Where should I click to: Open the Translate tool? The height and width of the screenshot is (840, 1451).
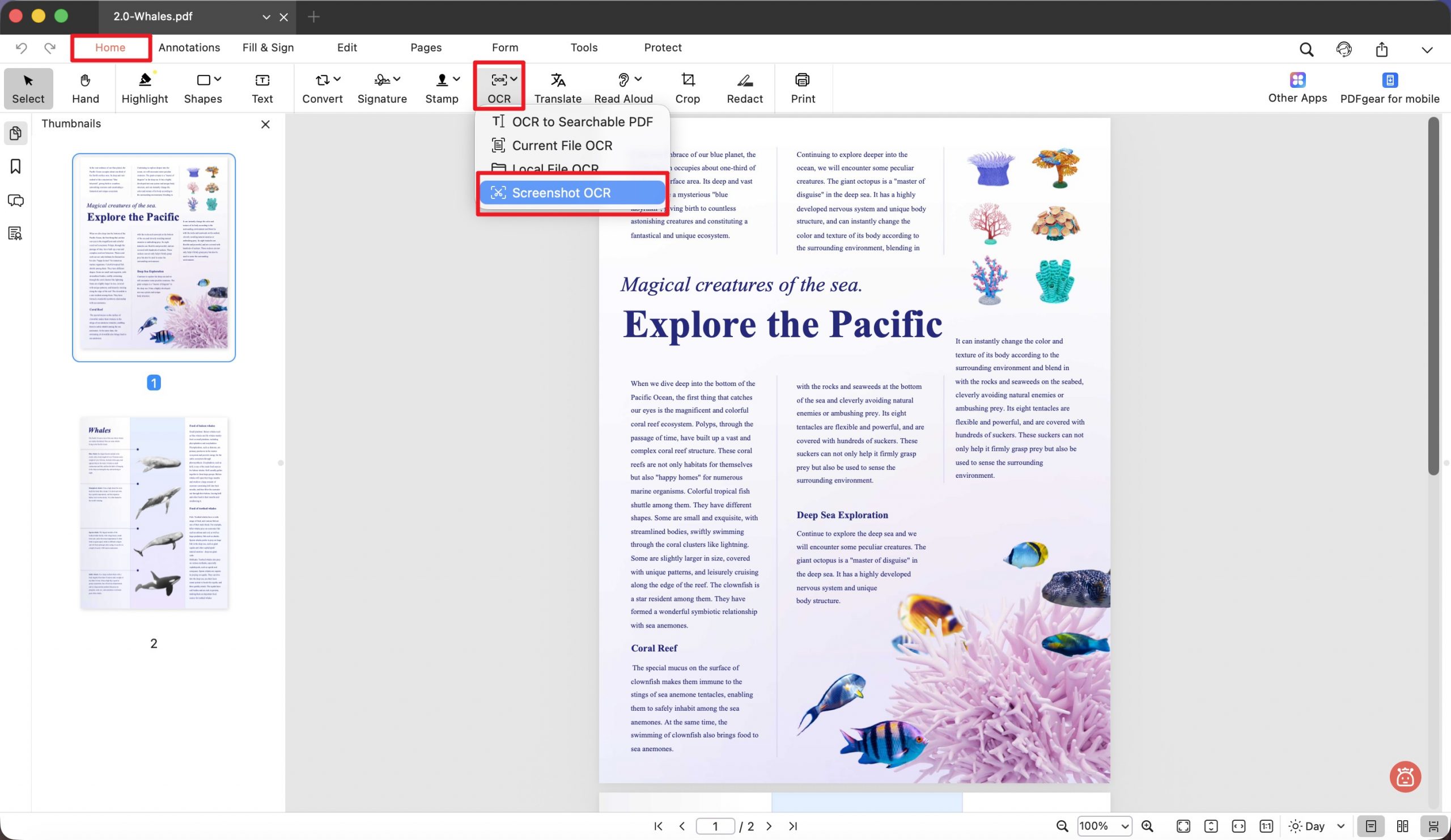[x=557, y=88]
